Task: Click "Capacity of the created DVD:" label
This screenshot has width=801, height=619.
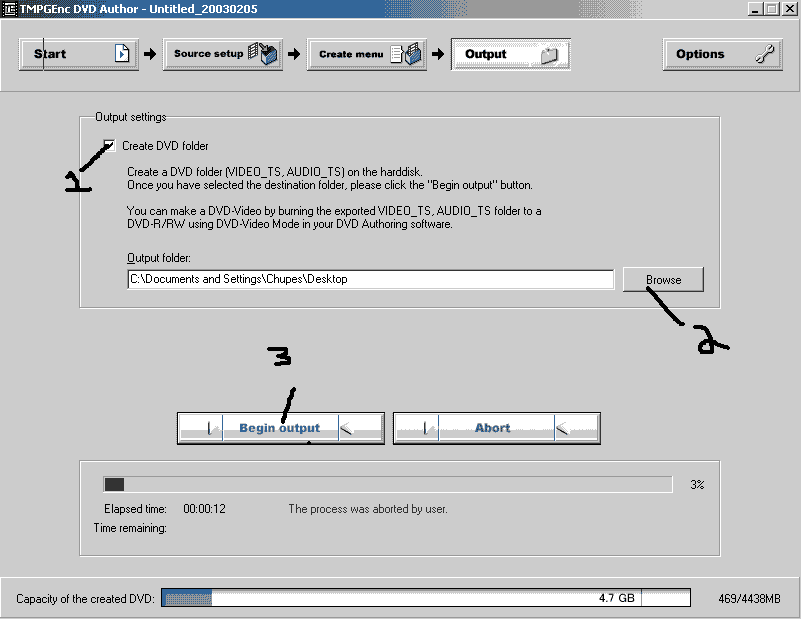Action: [85, 599]
